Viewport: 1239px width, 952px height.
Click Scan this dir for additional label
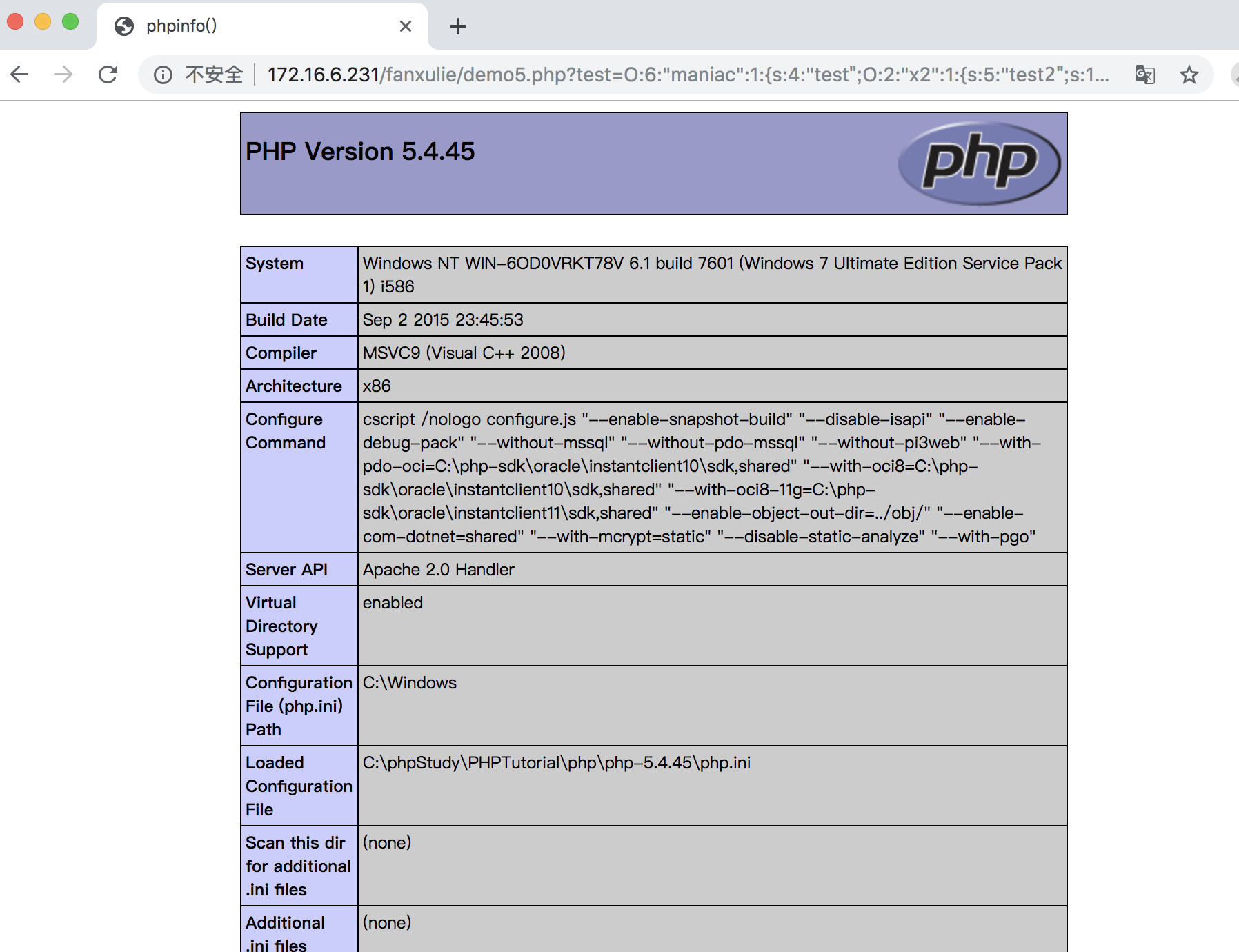coord(298,866)
